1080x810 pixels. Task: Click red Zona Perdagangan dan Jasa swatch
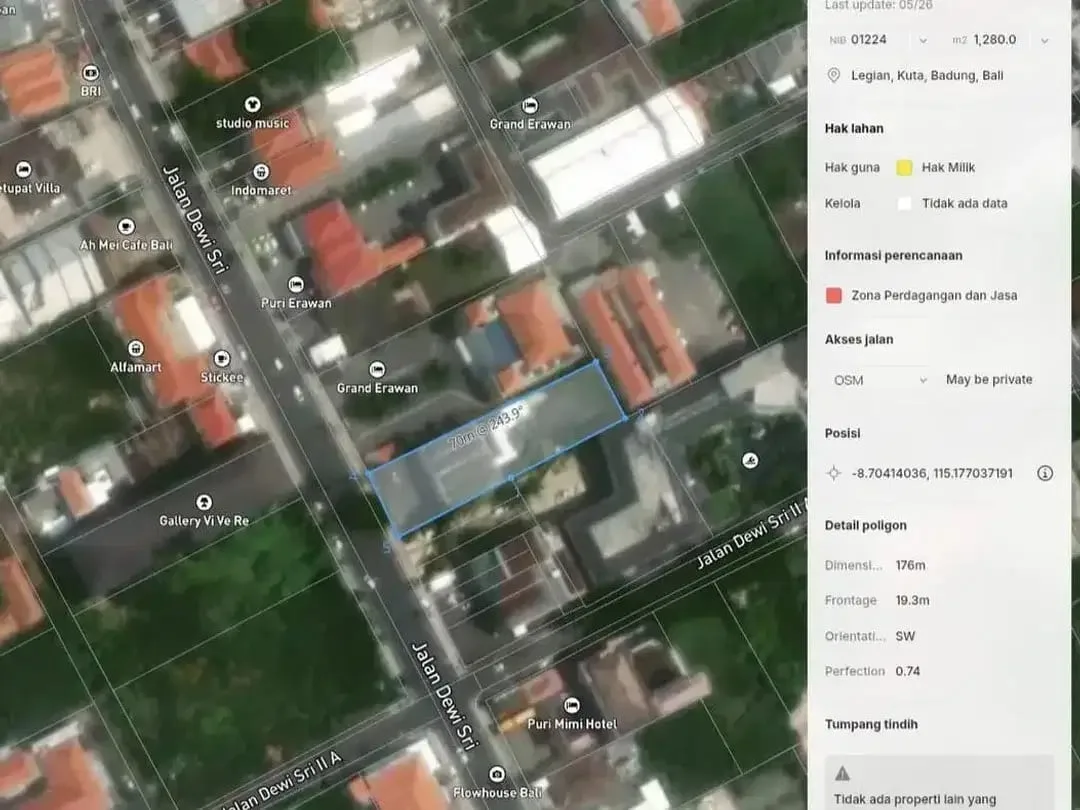click(x=833, y=295)
